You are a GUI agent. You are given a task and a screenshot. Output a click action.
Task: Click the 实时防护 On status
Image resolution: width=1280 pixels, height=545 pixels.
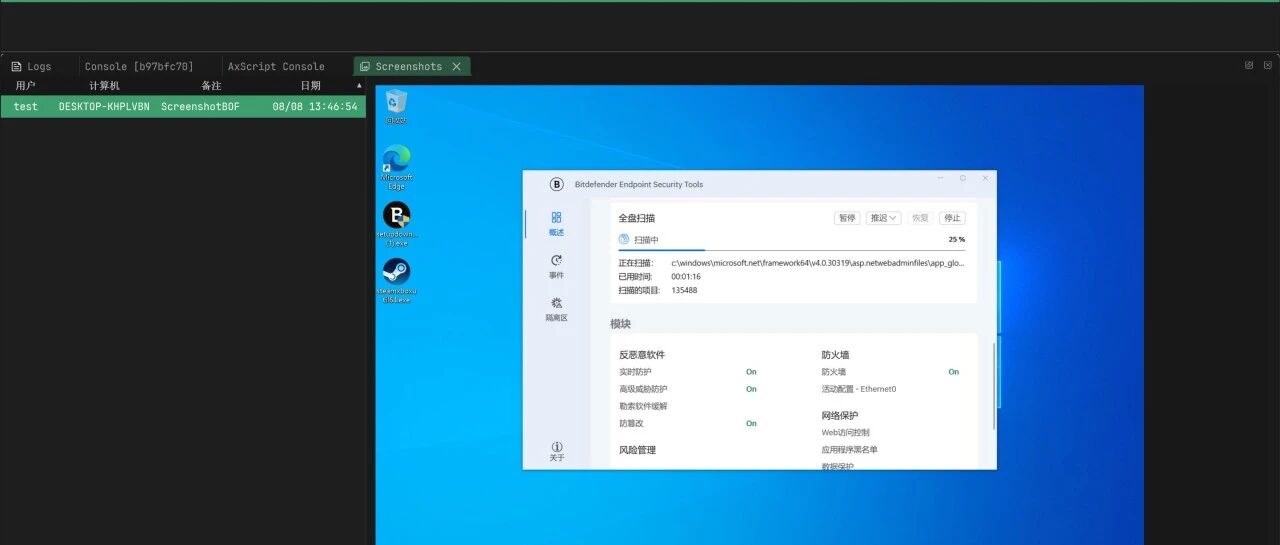coord(751,372)
